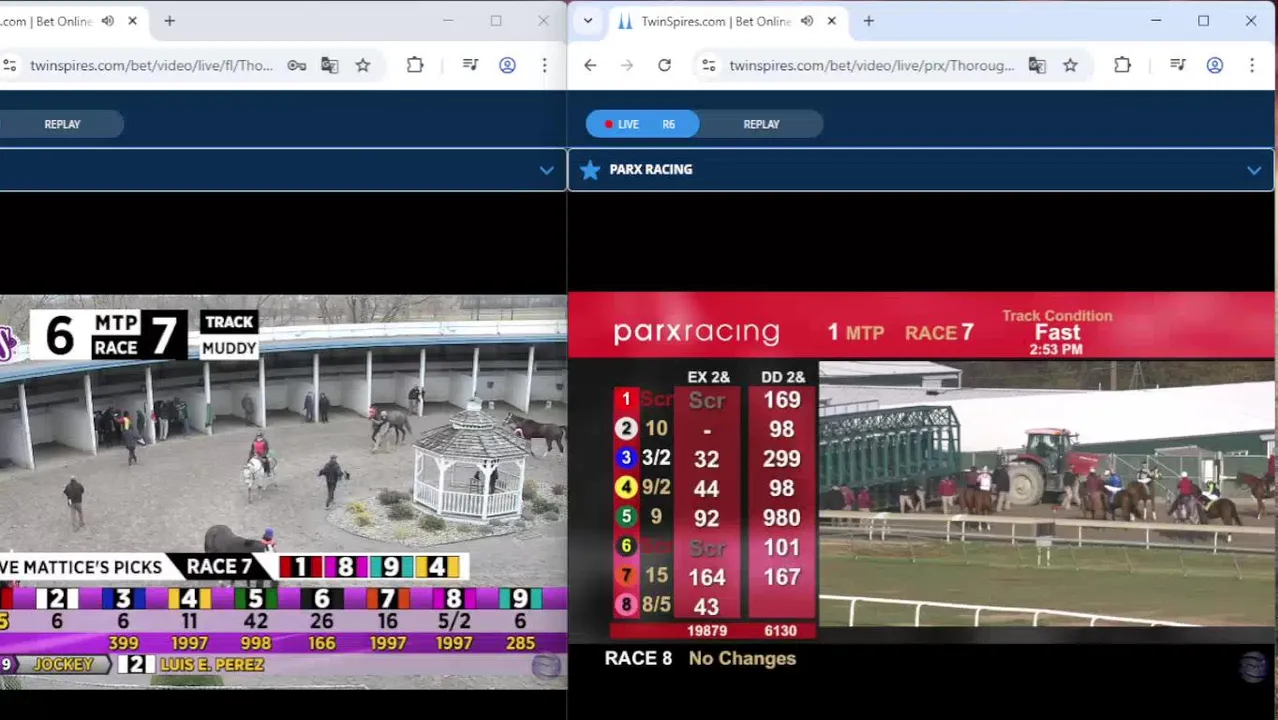Bookmark the page in the left window
Image resolution: width=1278 pixels, height=720 pixels.
point(363,65)
